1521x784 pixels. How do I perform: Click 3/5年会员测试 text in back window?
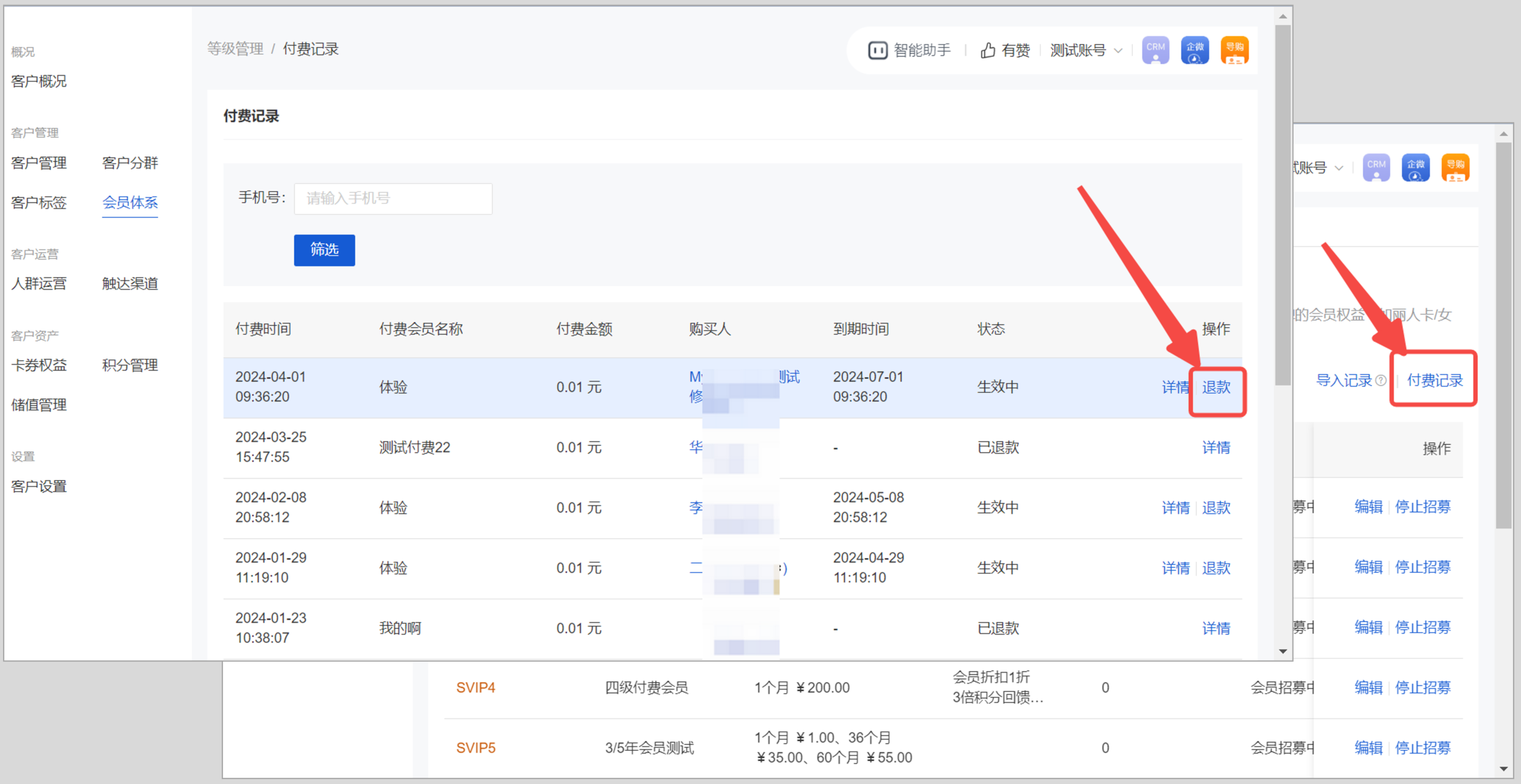pyautogui.click(x=649, y=748)
